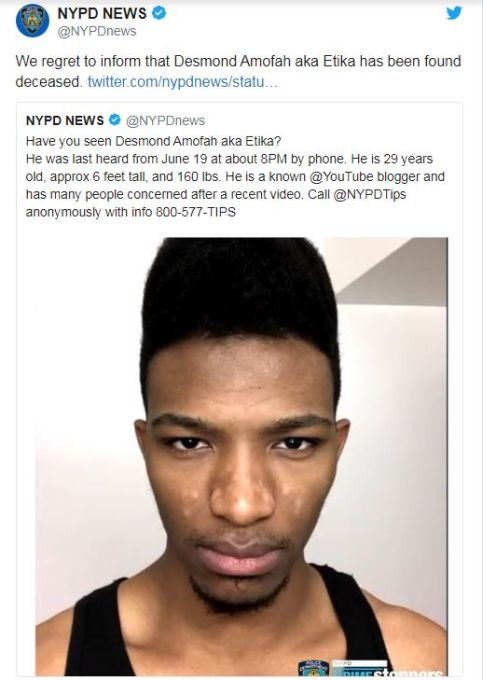Click the verified badge in the quoted tweet header
The image size is (483, 680).
114,120
